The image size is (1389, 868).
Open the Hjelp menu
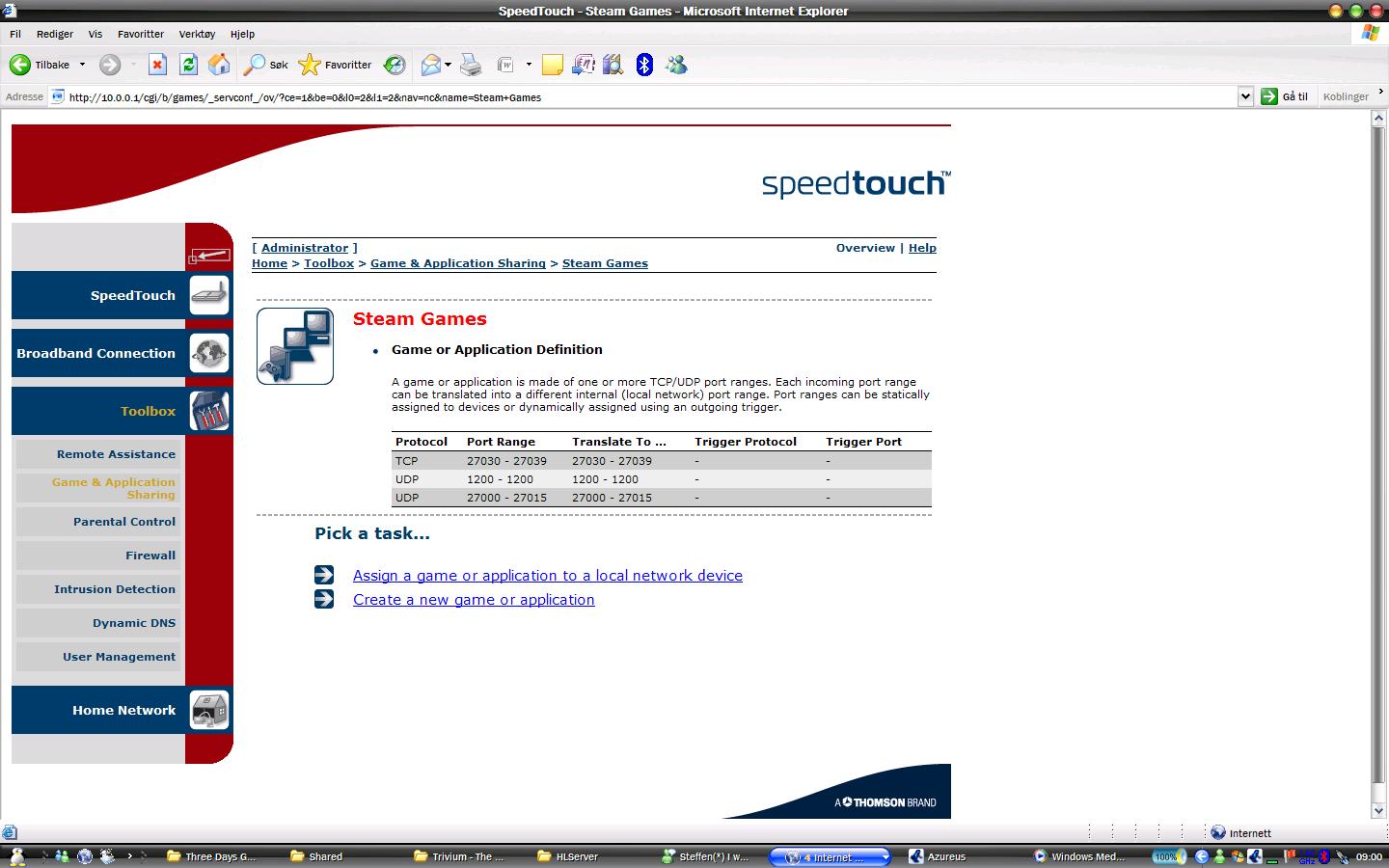[x=242, y=34]
